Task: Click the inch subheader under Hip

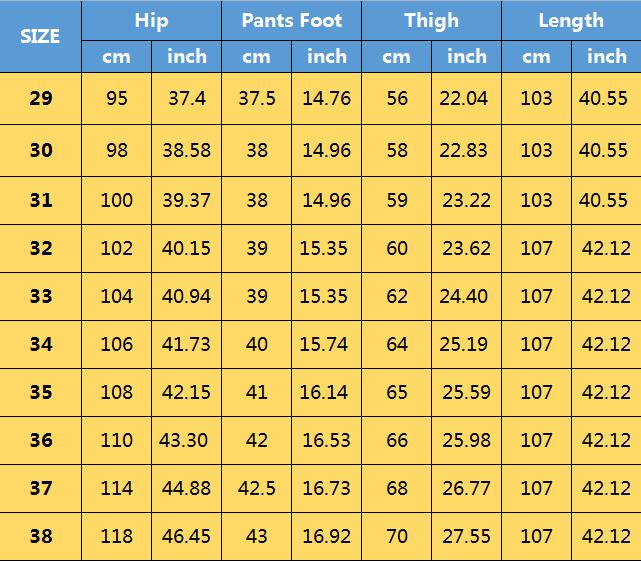Action: pos(187,56)
